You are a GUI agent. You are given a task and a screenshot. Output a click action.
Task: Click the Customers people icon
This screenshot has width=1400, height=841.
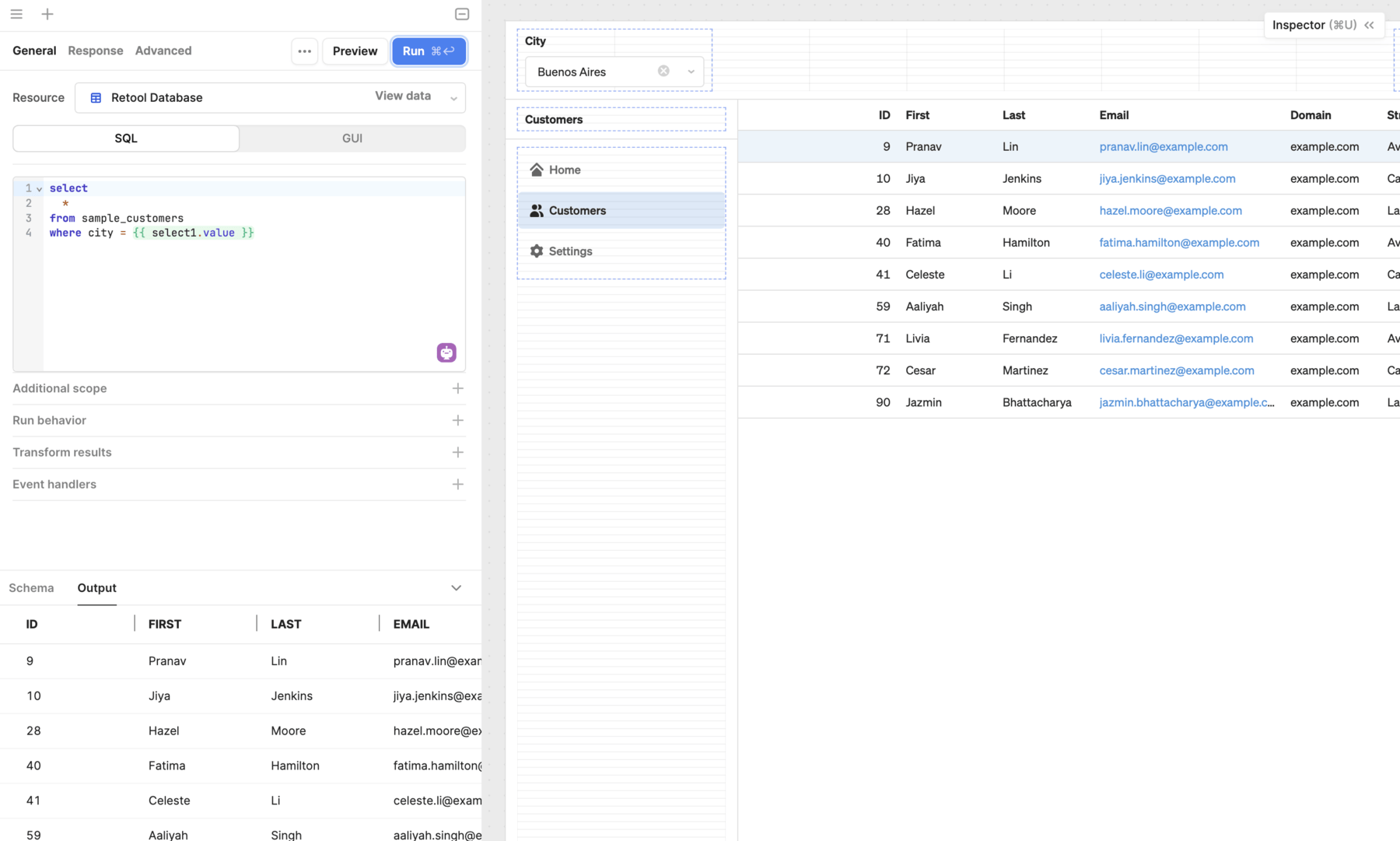tap(537, 211)
